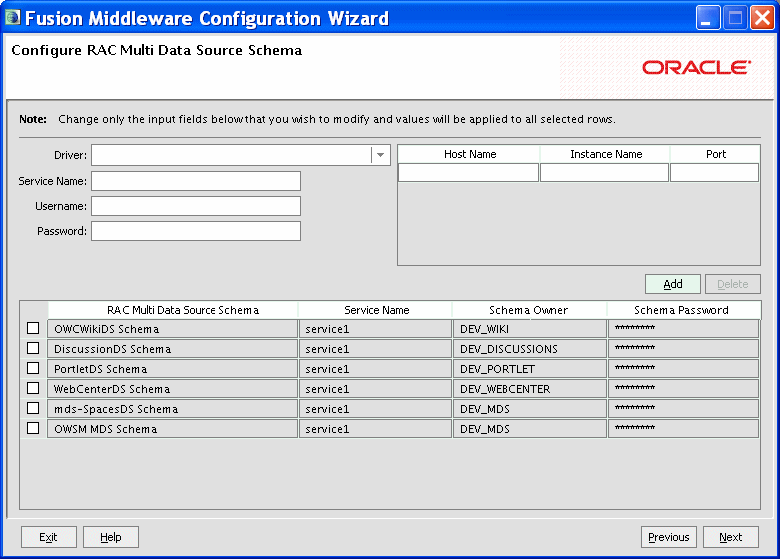Image resolution: width=780 pixels, height=559 pixels.
Task: Click into the Service Name input field
Action: (x=196, y=181)
